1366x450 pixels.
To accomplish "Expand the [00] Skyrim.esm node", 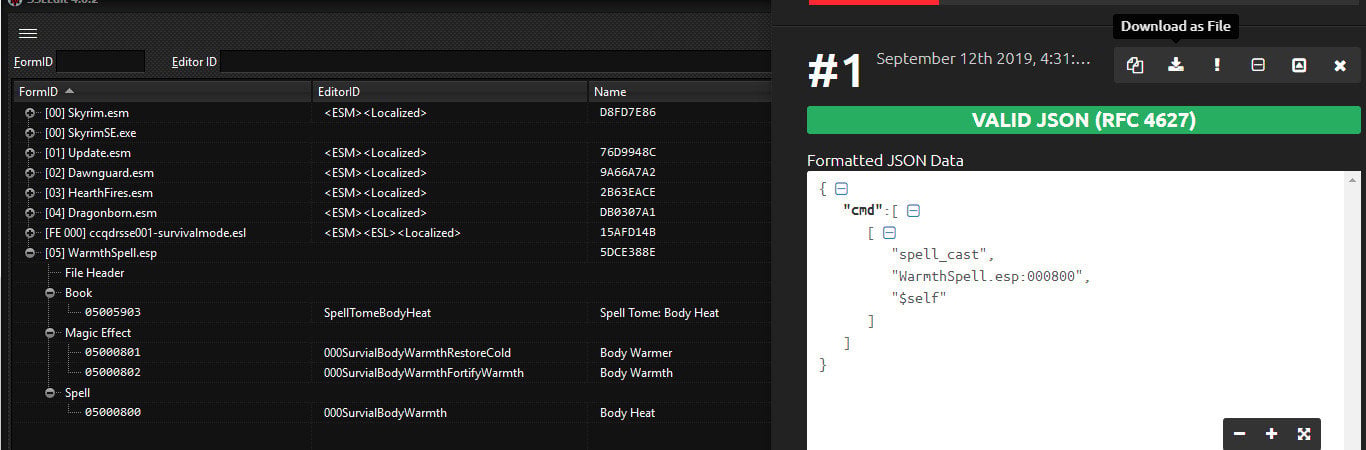I will tap(31, 113).
